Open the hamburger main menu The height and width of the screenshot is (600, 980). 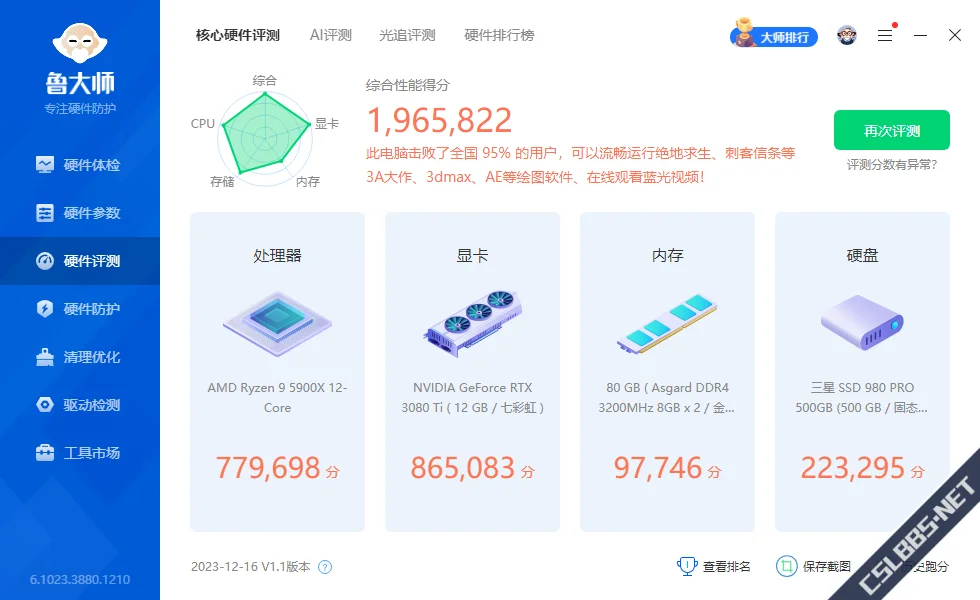point(885,35)
